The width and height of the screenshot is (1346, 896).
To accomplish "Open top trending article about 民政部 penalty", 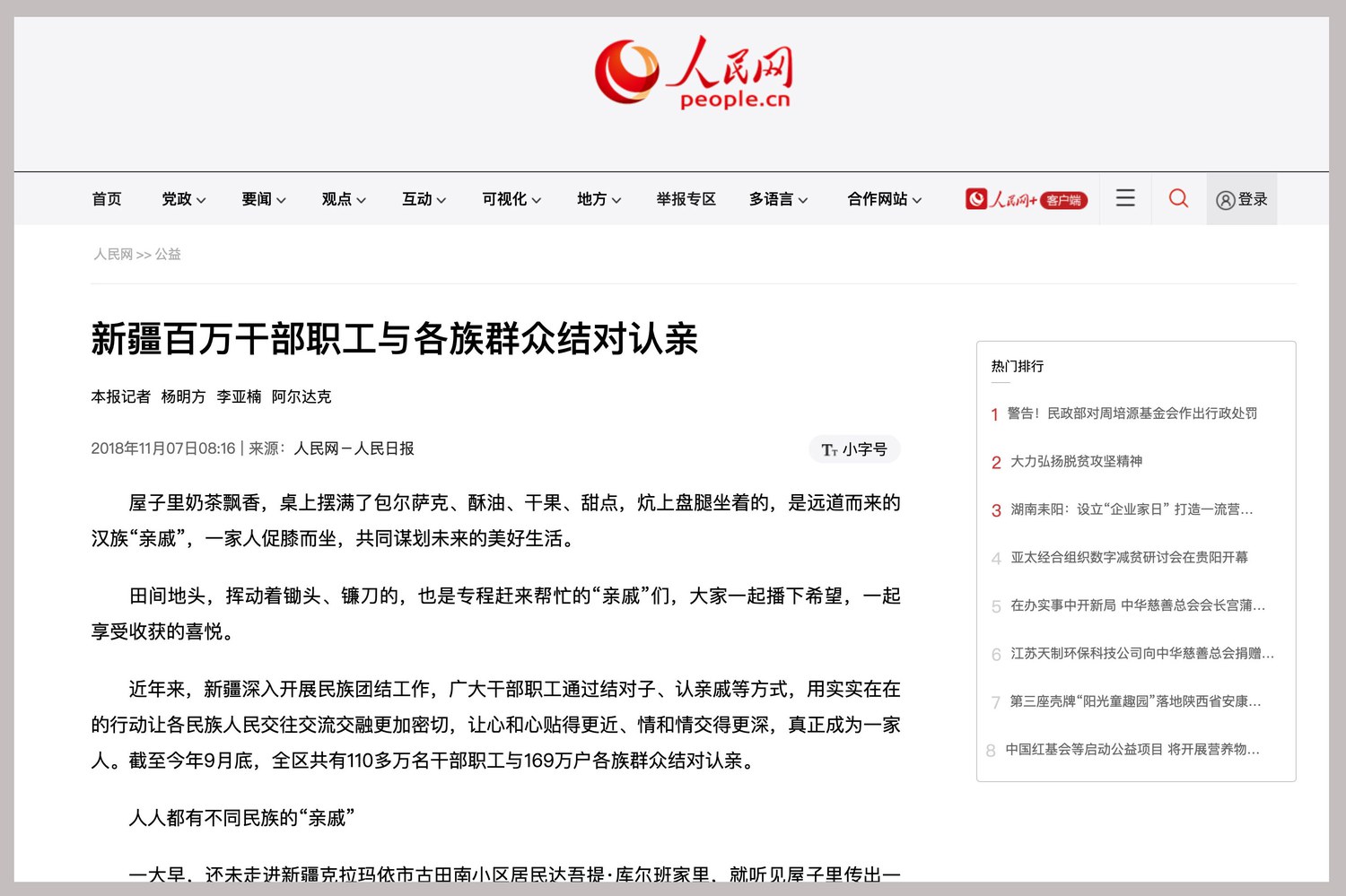I will (x=1132, y=413).
